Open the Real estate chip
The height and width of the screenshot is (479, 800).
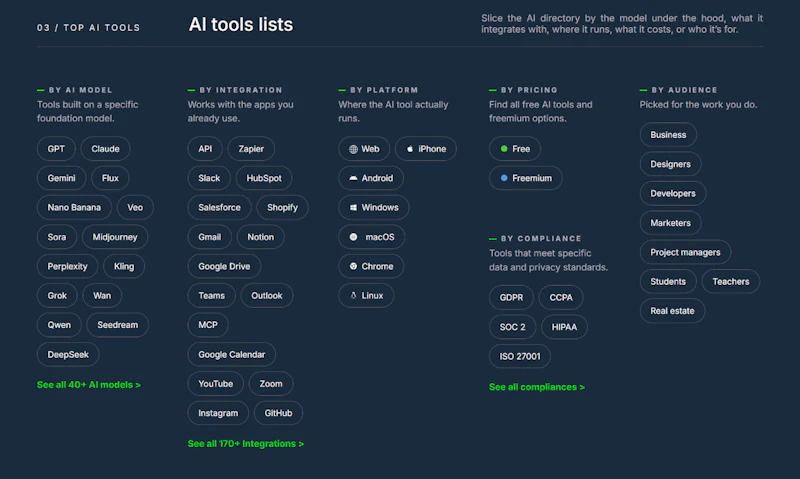(x=672, y=311)
